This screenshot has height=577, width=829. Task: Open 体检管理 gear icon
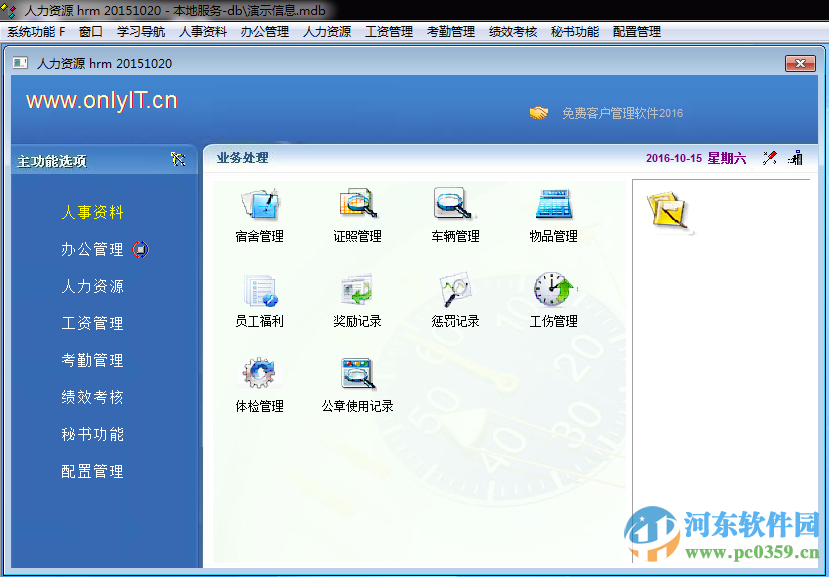260,374
